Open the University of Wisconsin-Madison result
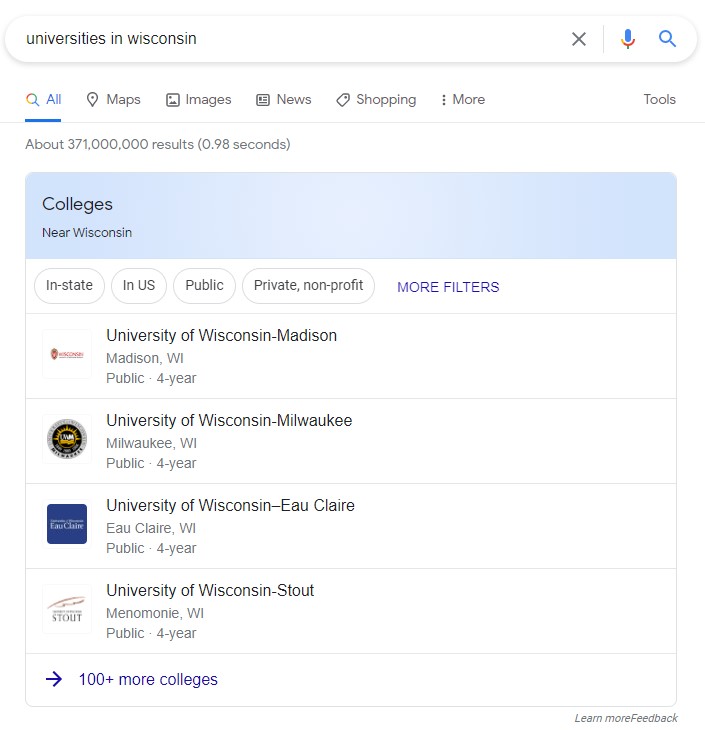The image size is (705, 730). tap(221, 336)
